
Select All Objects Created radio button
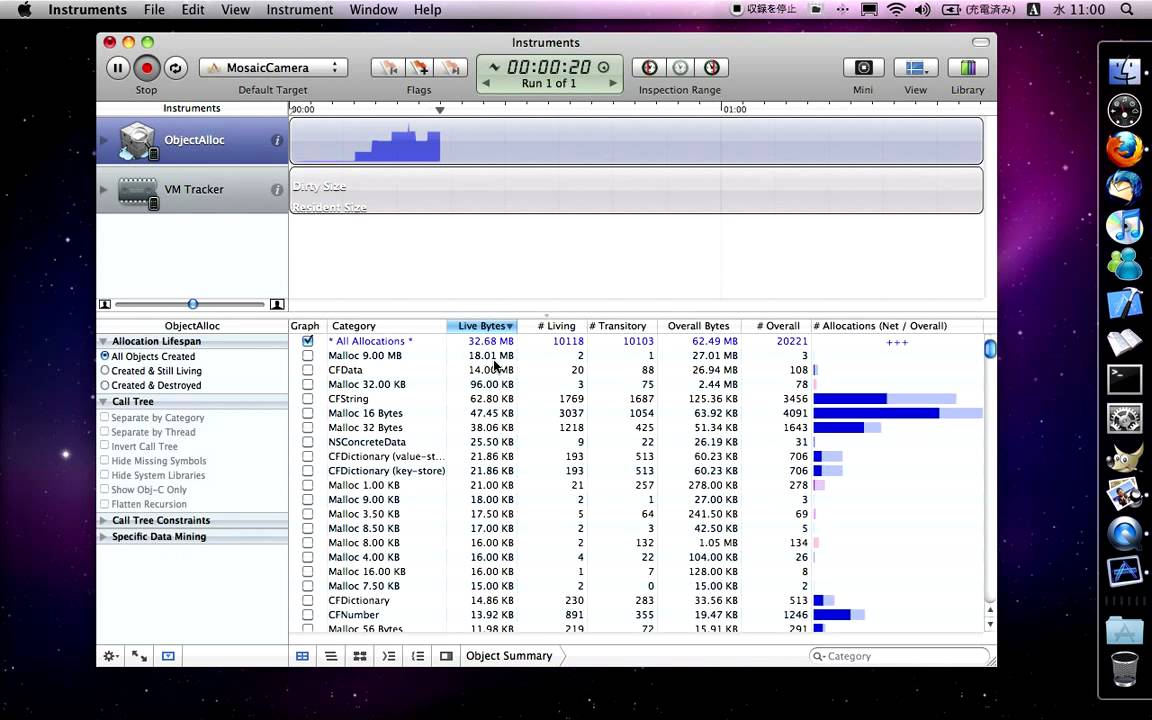click(105, 356)
